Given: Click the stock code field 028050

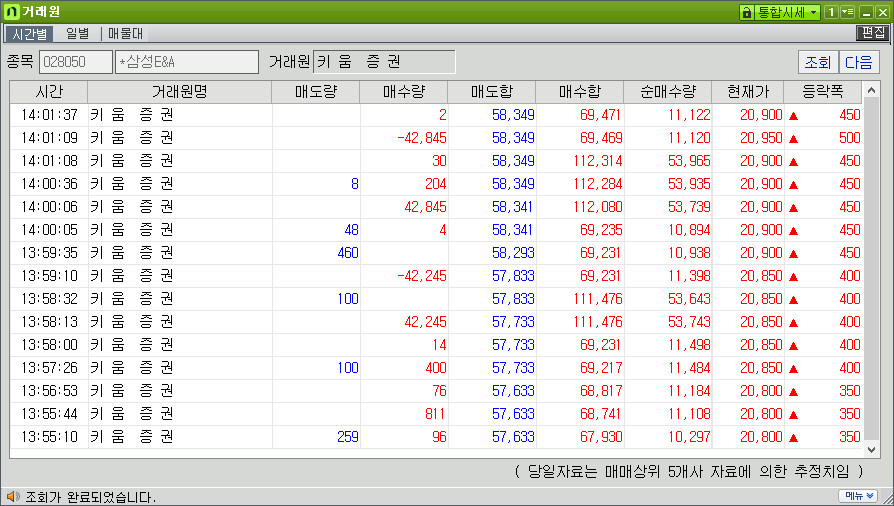Looking at the screenshot, I should pyautogui.click(x=75, y=62).
